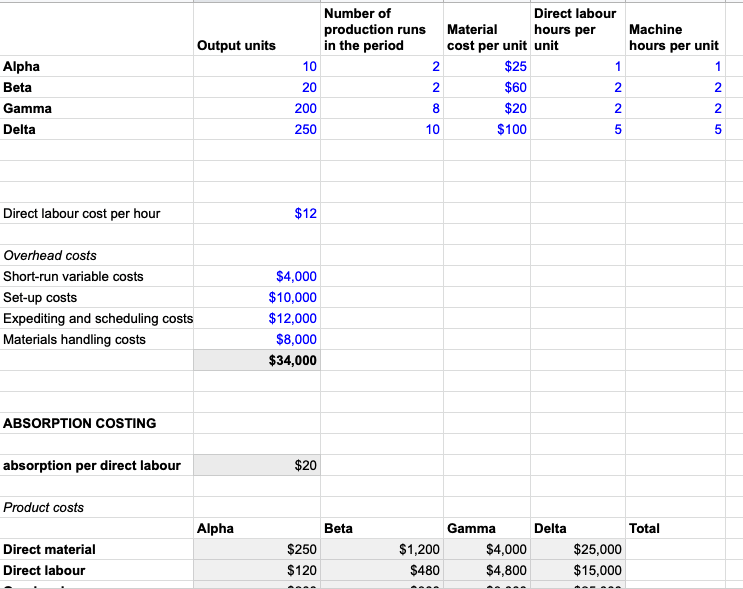Screen dimensions: 743x589
Task: Select the Short-run variable costs label
Action: (x=74, y=276)
